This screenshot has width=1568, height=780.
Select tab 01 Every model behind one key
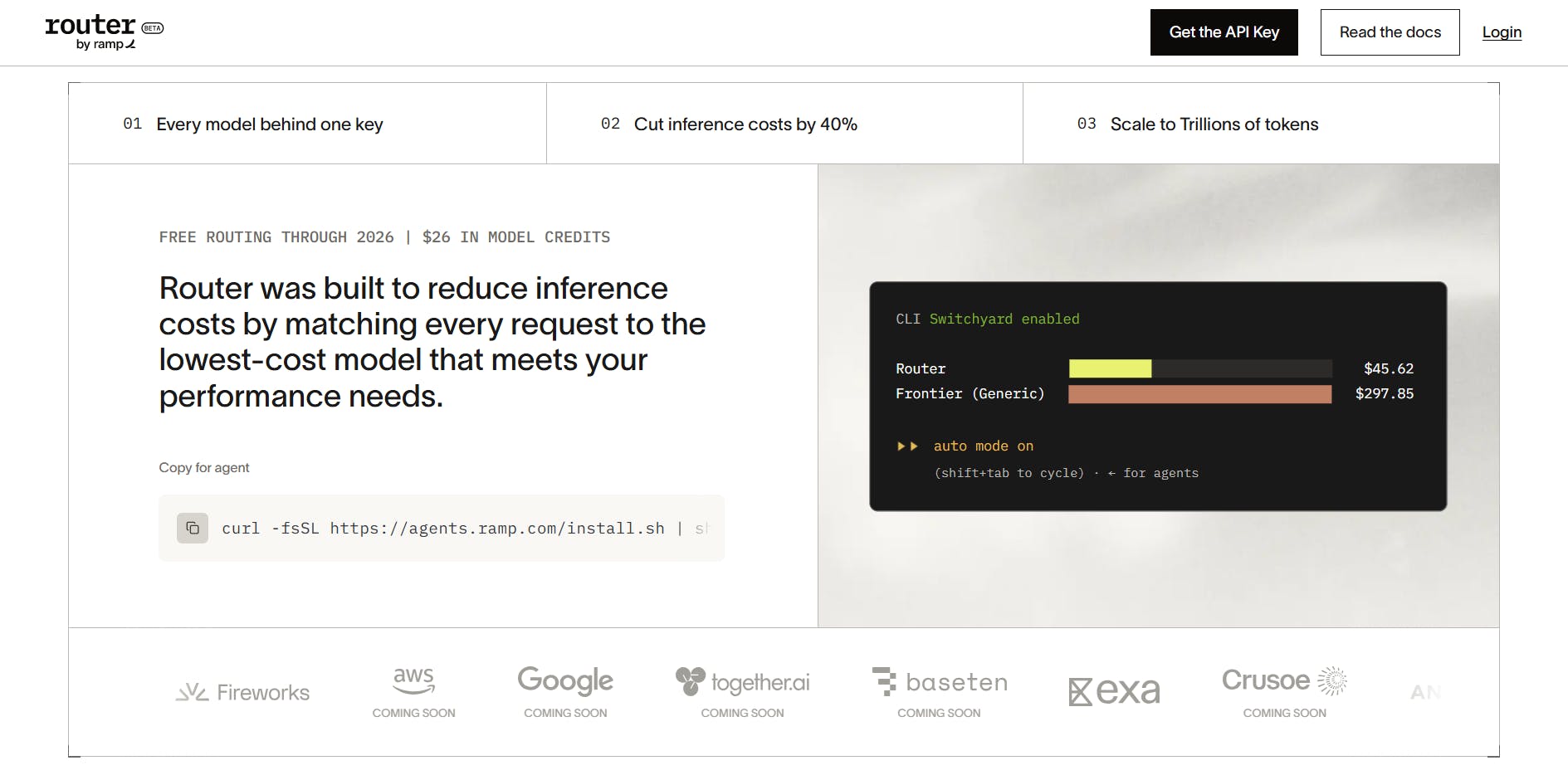point(307,124)
